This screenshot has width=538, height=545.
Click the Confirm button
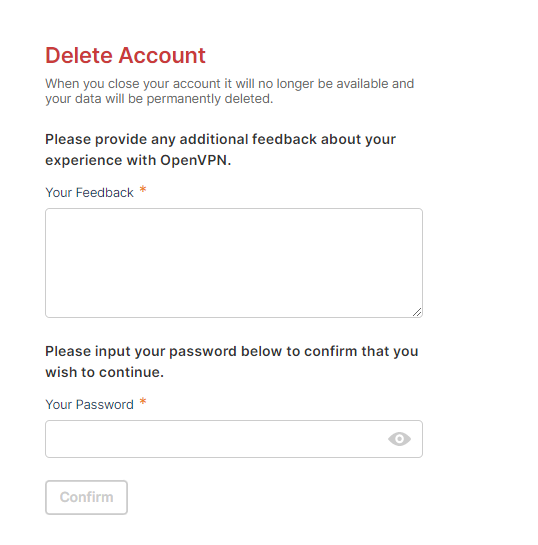click(87, 497)
